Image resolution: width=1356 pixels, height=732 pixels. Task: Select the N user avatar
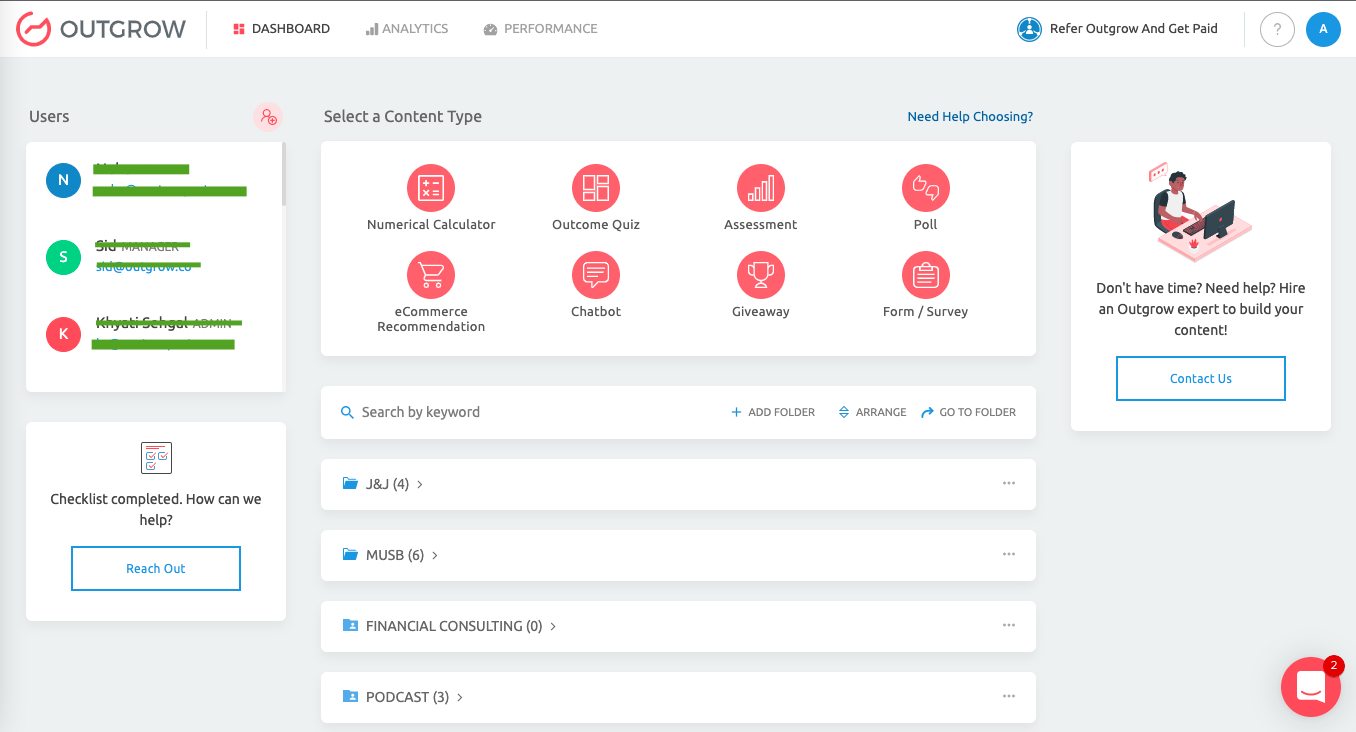click(x=63, y=180)
